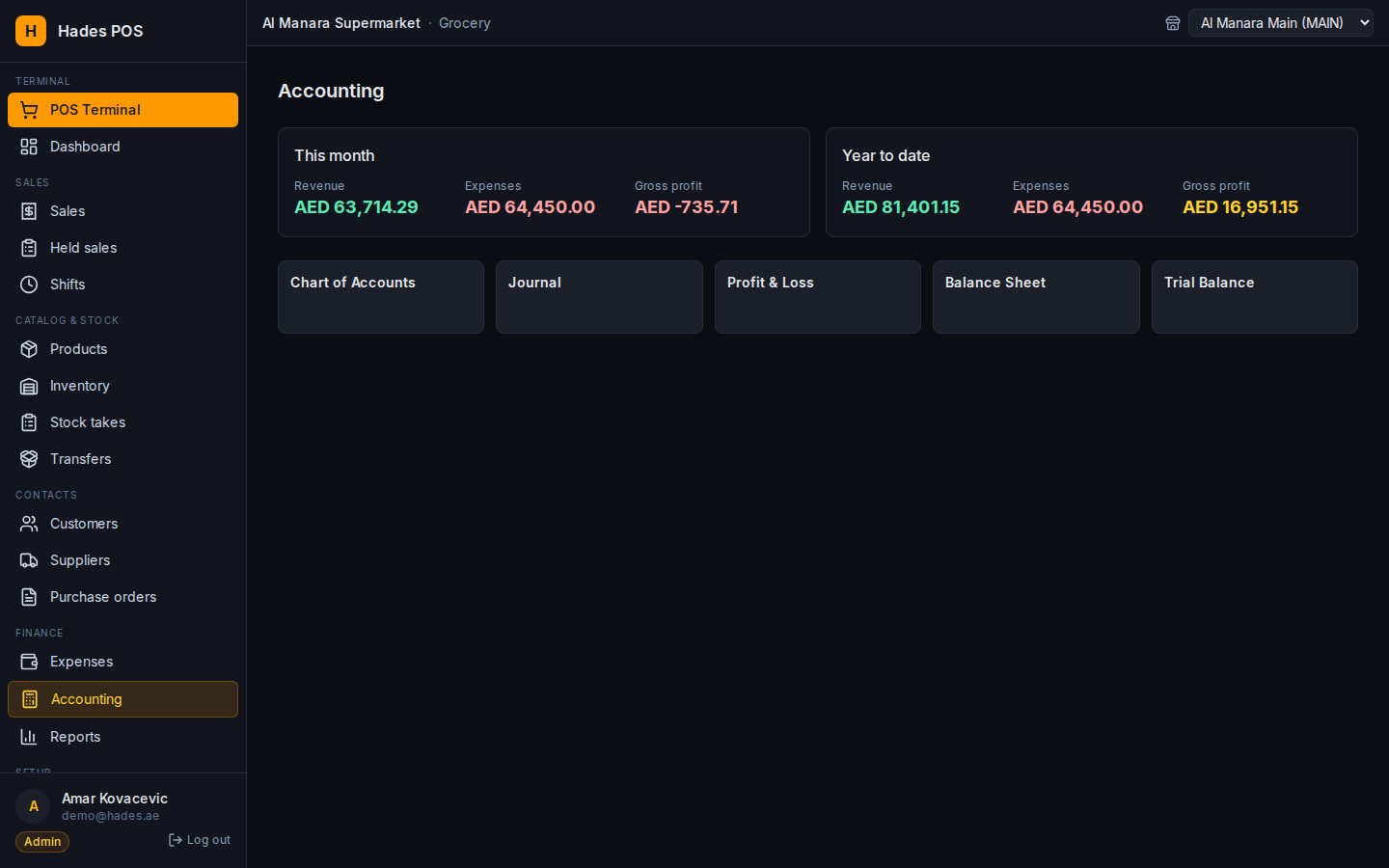Open the Trial Balance card
The height and width of the screenshot is (868, 1389).
[1255, 297]
